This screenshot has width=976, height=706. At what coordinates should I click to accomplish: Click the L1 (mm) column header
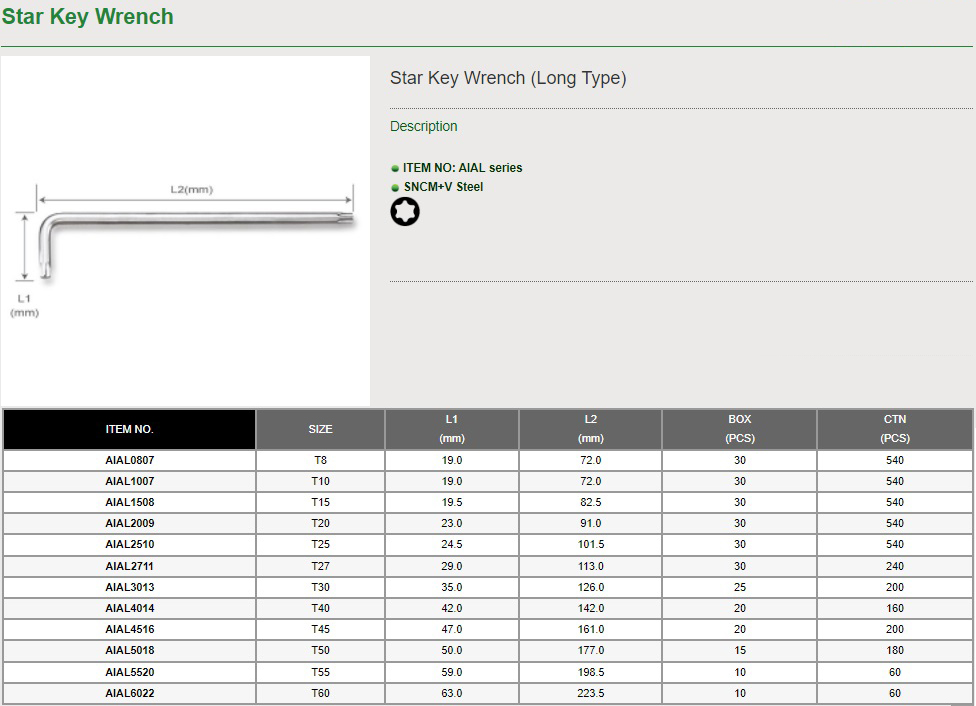(x=452, y=429)
